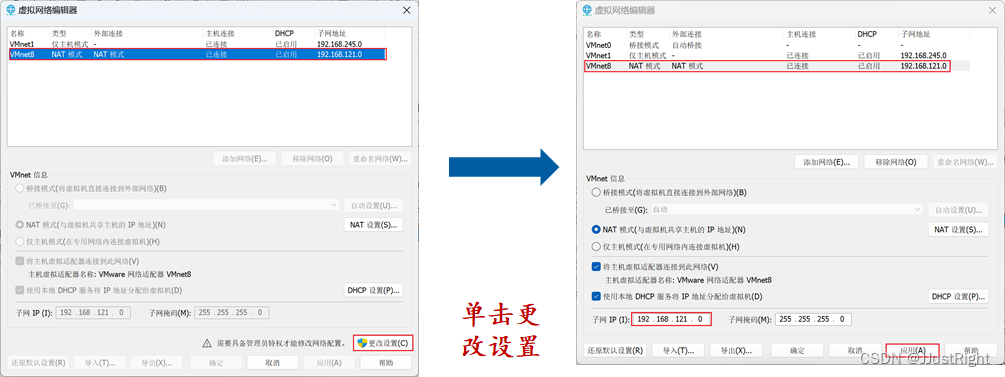
Task: Click 取消 in left window
Action: pos(272,362)
